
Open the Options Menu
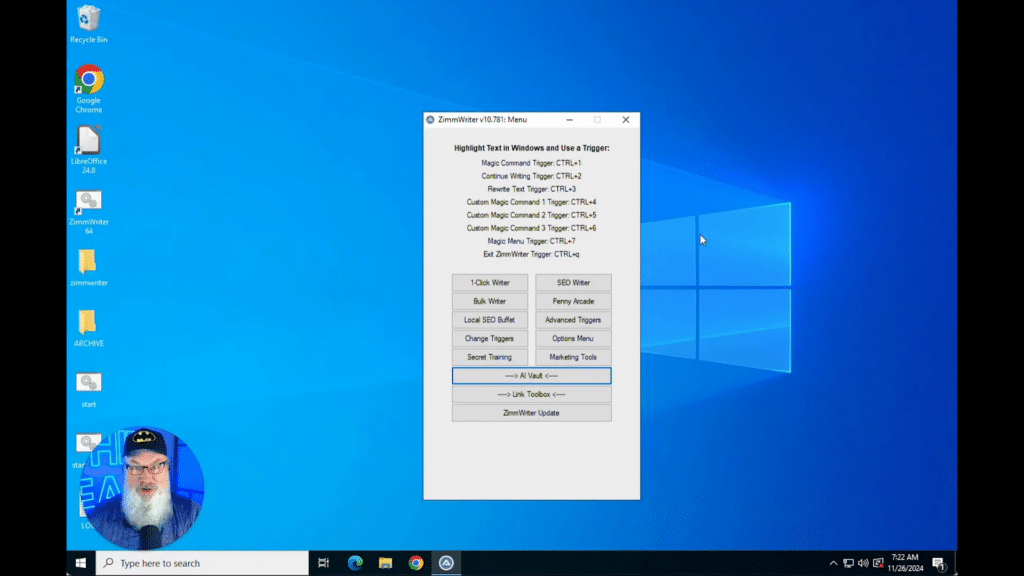pos(573,338)
